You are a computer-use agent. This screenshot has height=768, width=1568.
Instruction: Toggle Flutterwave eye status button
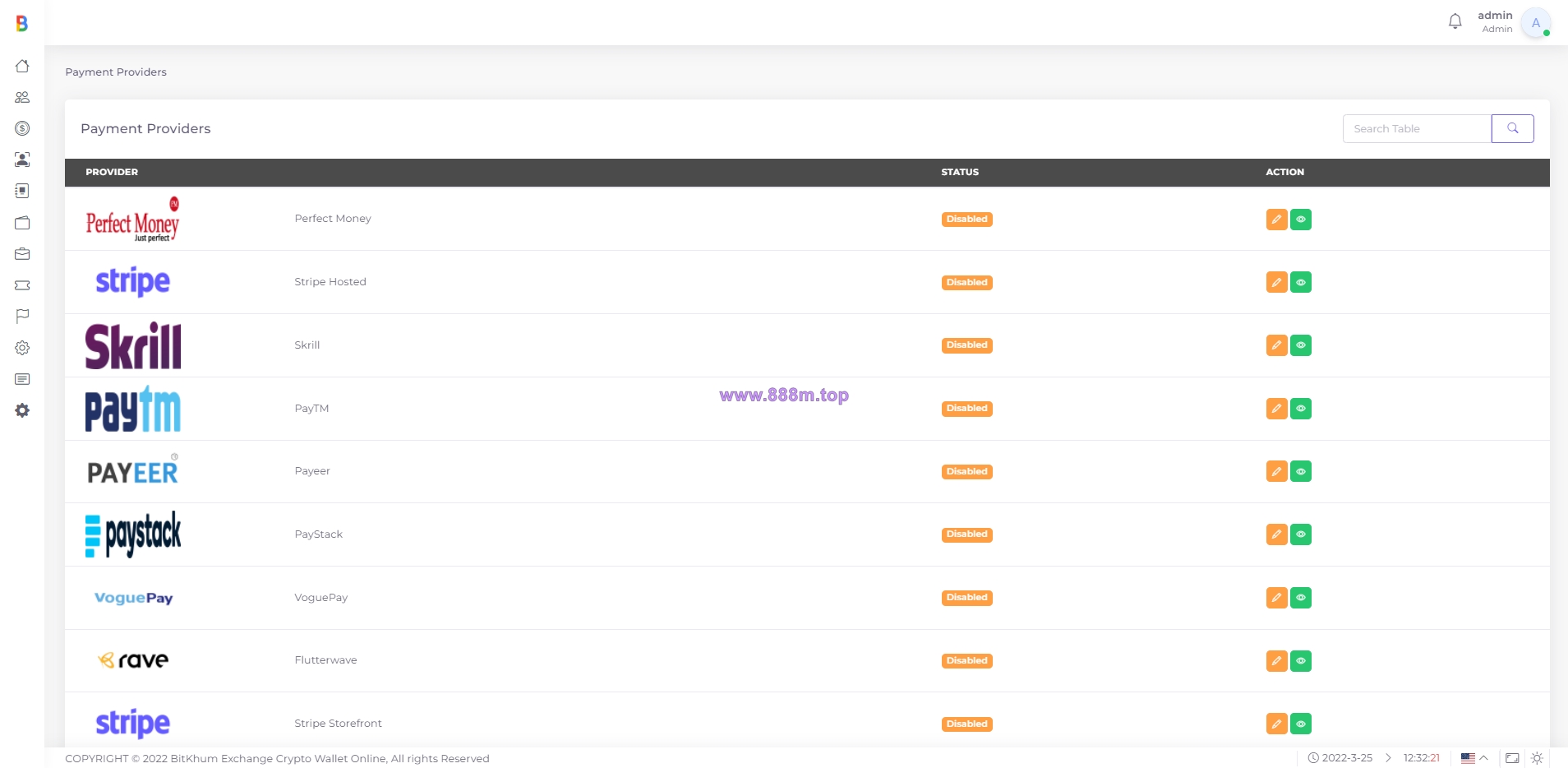point(1301,661)
